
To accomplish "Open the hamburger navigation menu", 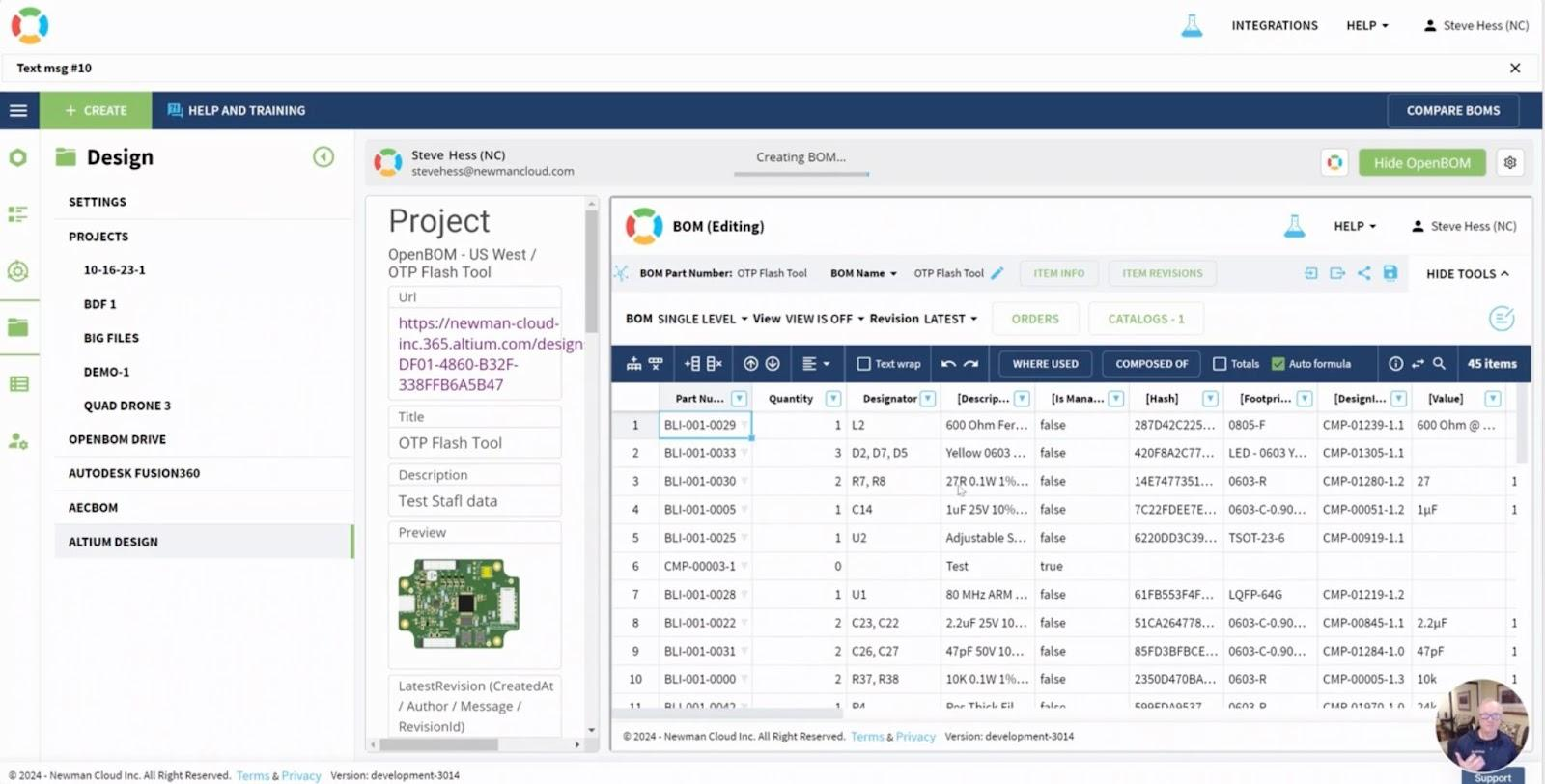I will pos(18,110).
